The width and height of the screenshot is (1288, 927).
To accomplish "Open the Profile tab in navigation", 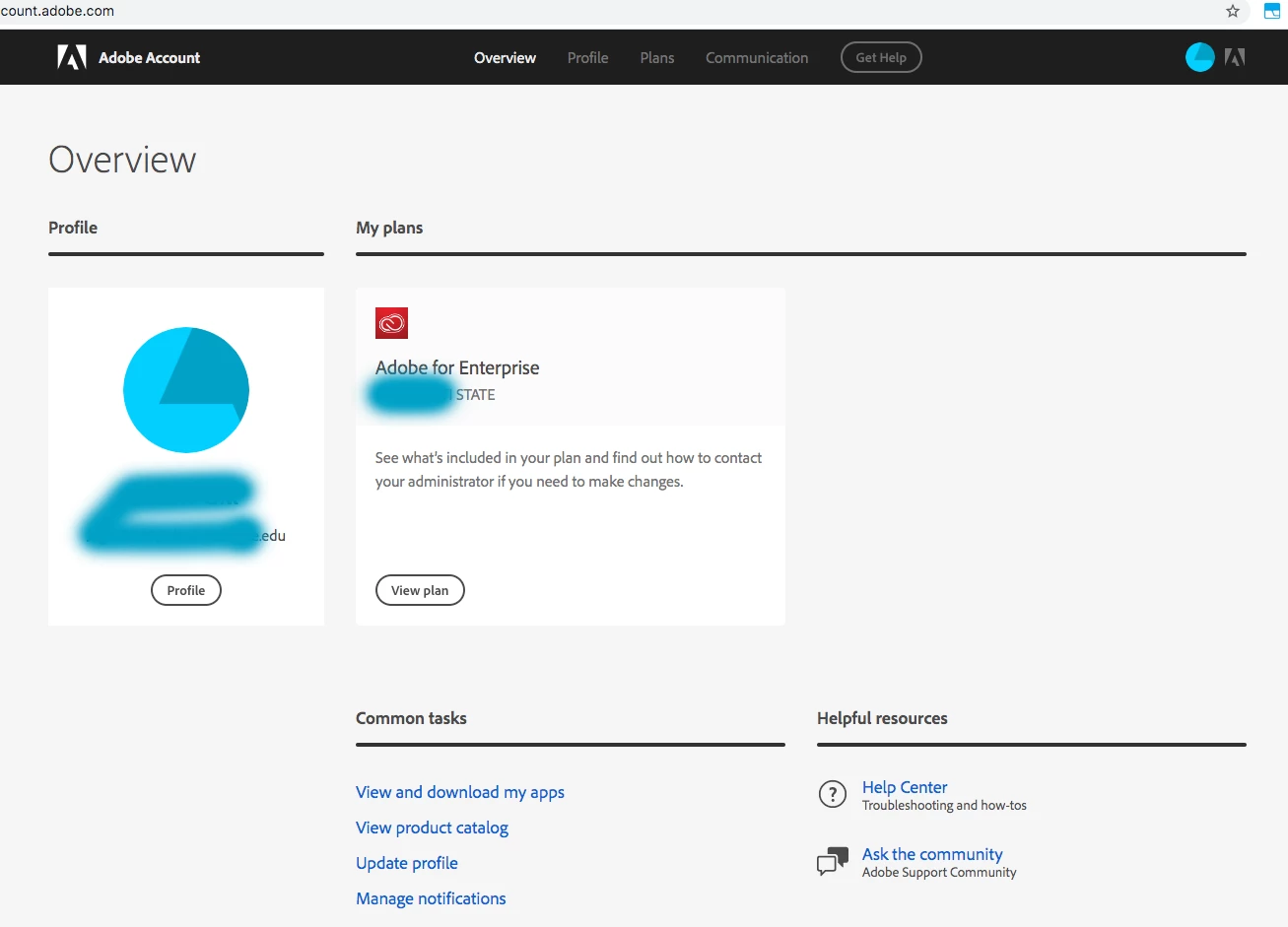I will pyautogui.click(x=587, y=58).
